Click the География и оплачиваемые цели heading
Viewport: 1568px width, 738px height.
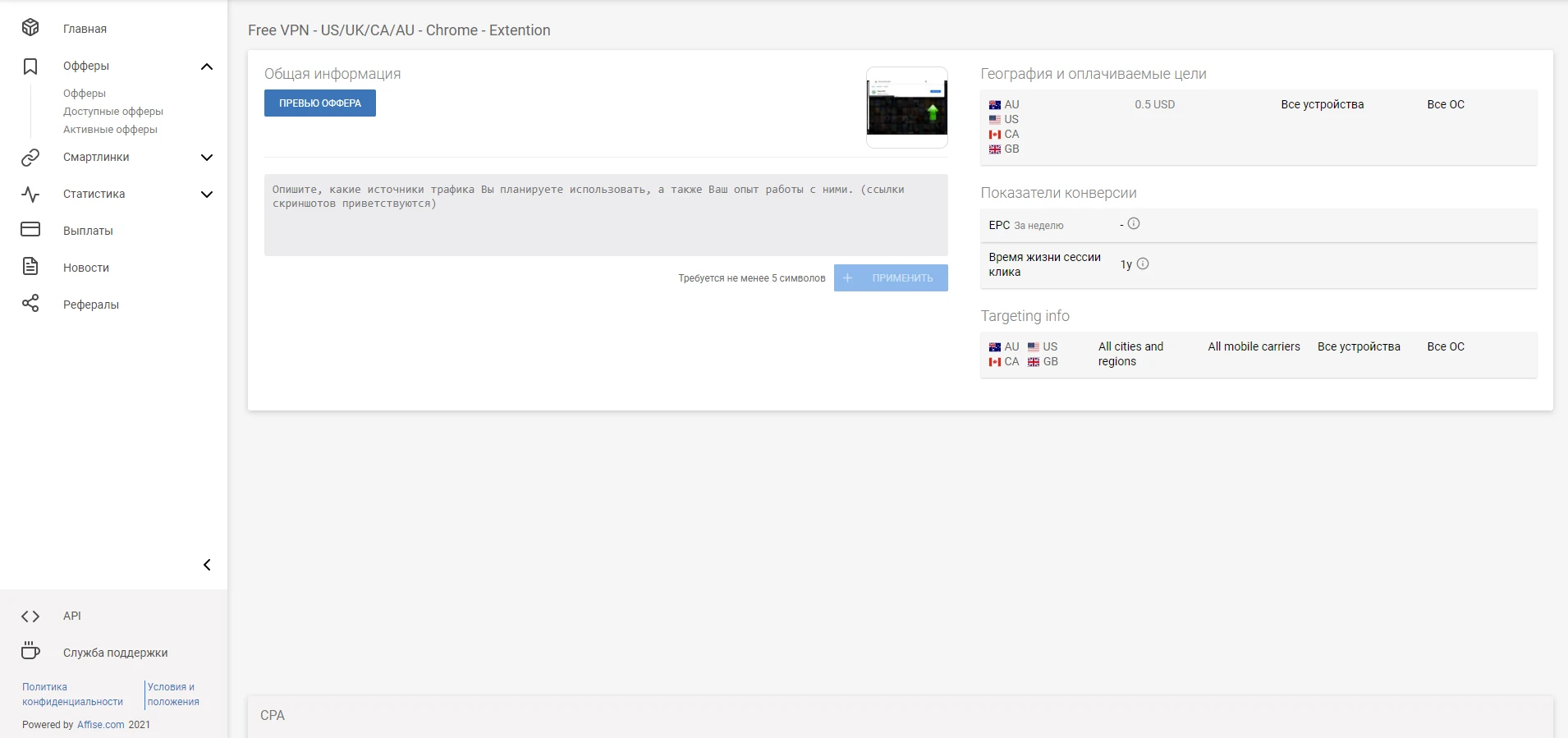(1093, 74)
